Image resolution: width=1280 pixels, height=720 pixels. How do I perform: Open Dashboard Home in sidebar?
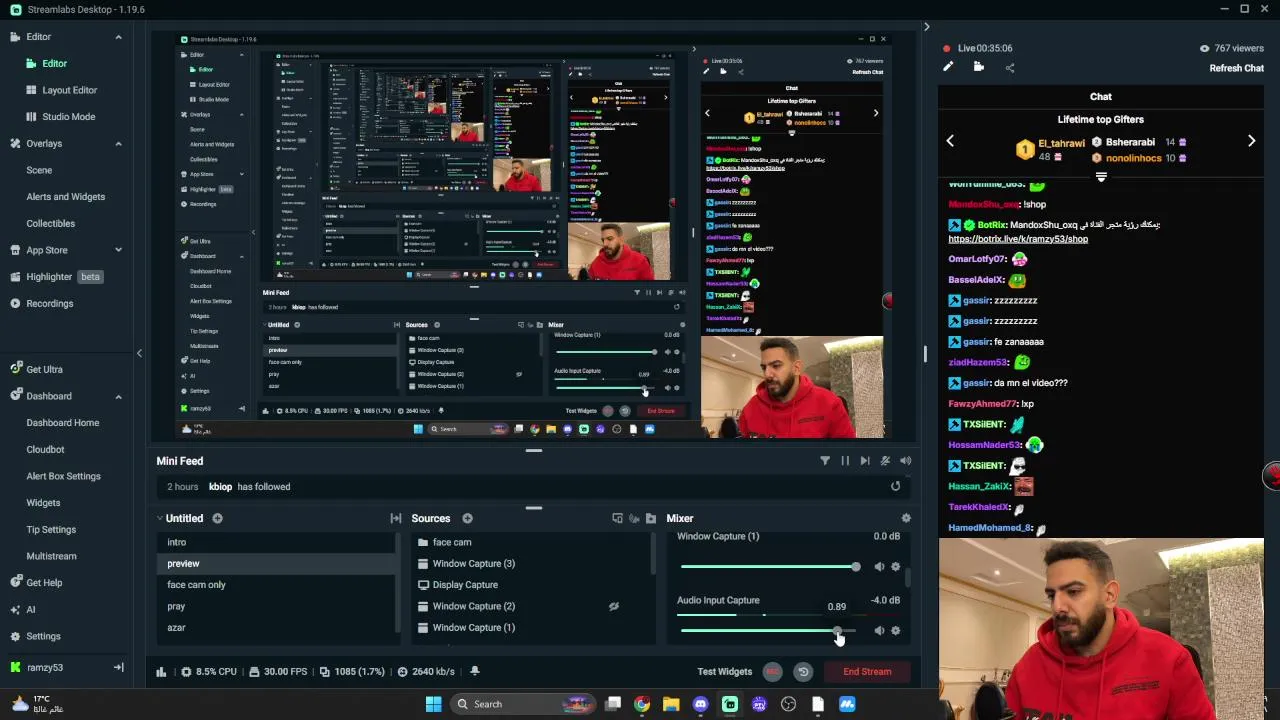coord(62,423)
